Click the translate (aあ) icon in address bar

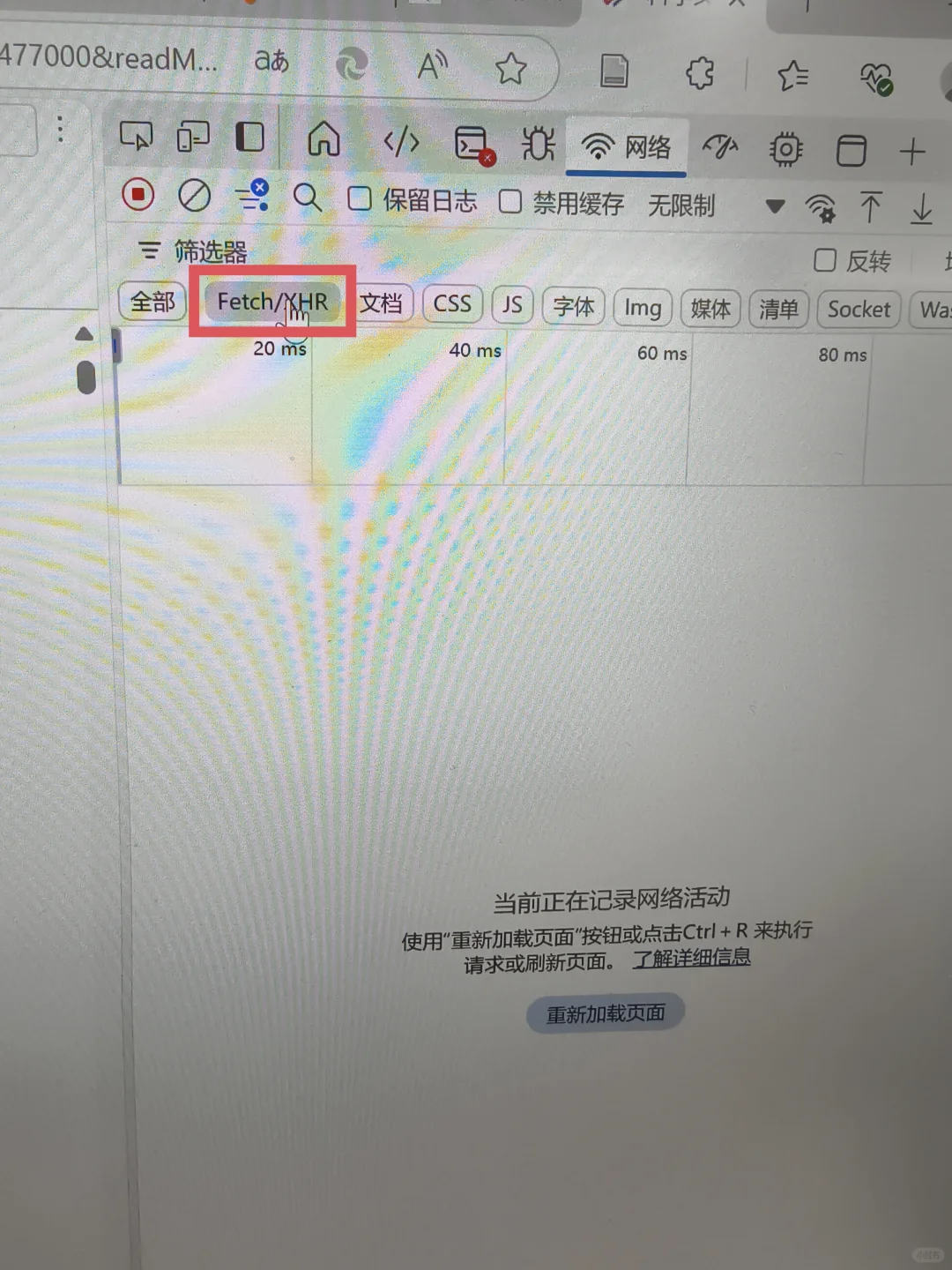(271, 60)
